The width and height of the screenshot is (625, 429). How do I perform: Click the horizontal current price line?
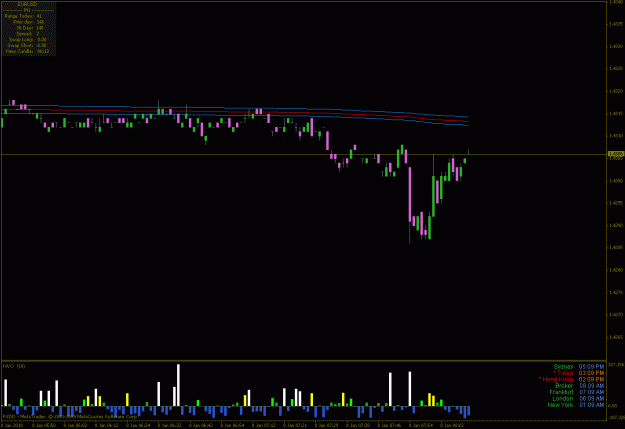coord(303,154)
